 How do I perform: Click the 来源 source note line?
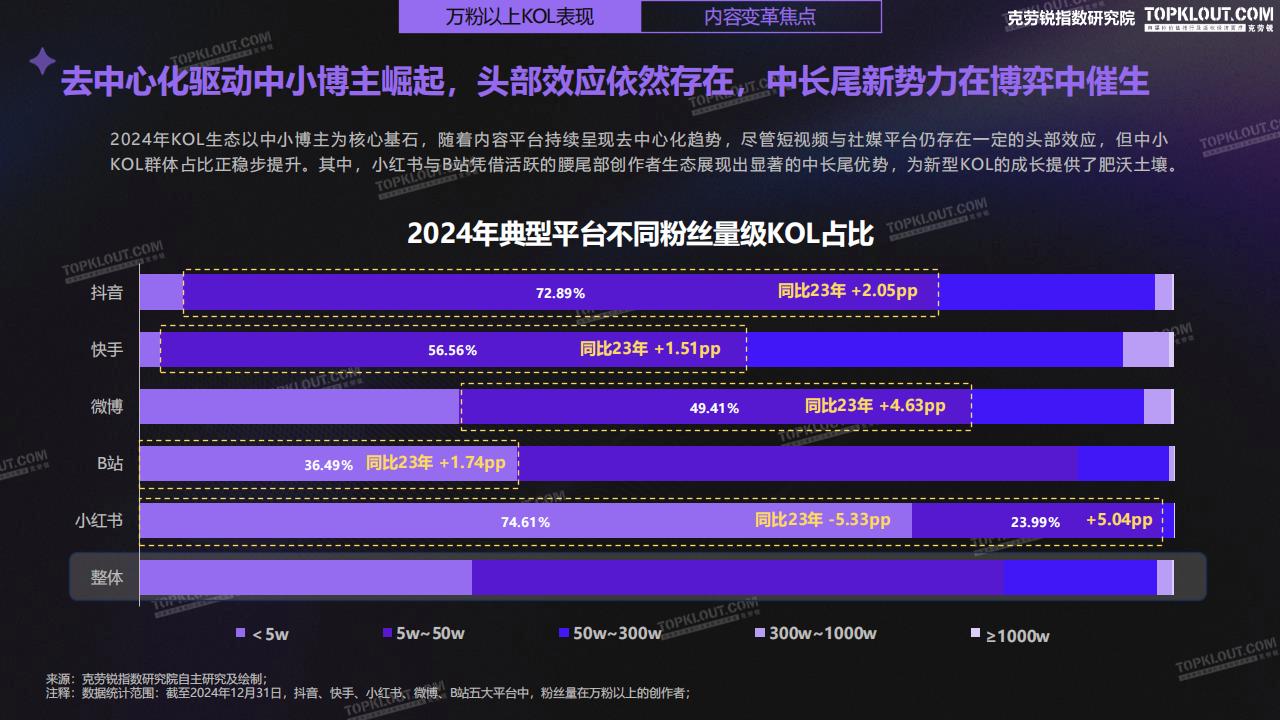156,679
